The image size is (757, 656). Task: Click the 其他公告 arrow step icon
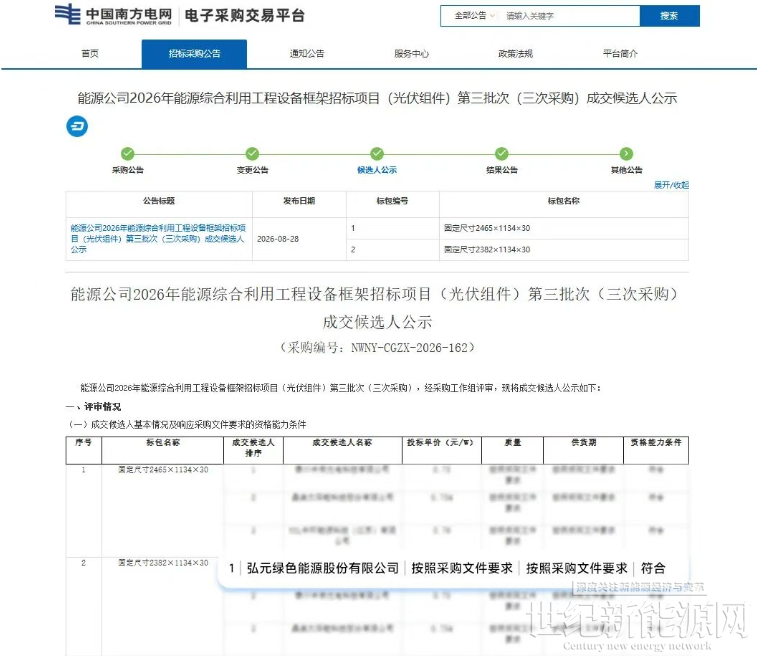point(626,154)
